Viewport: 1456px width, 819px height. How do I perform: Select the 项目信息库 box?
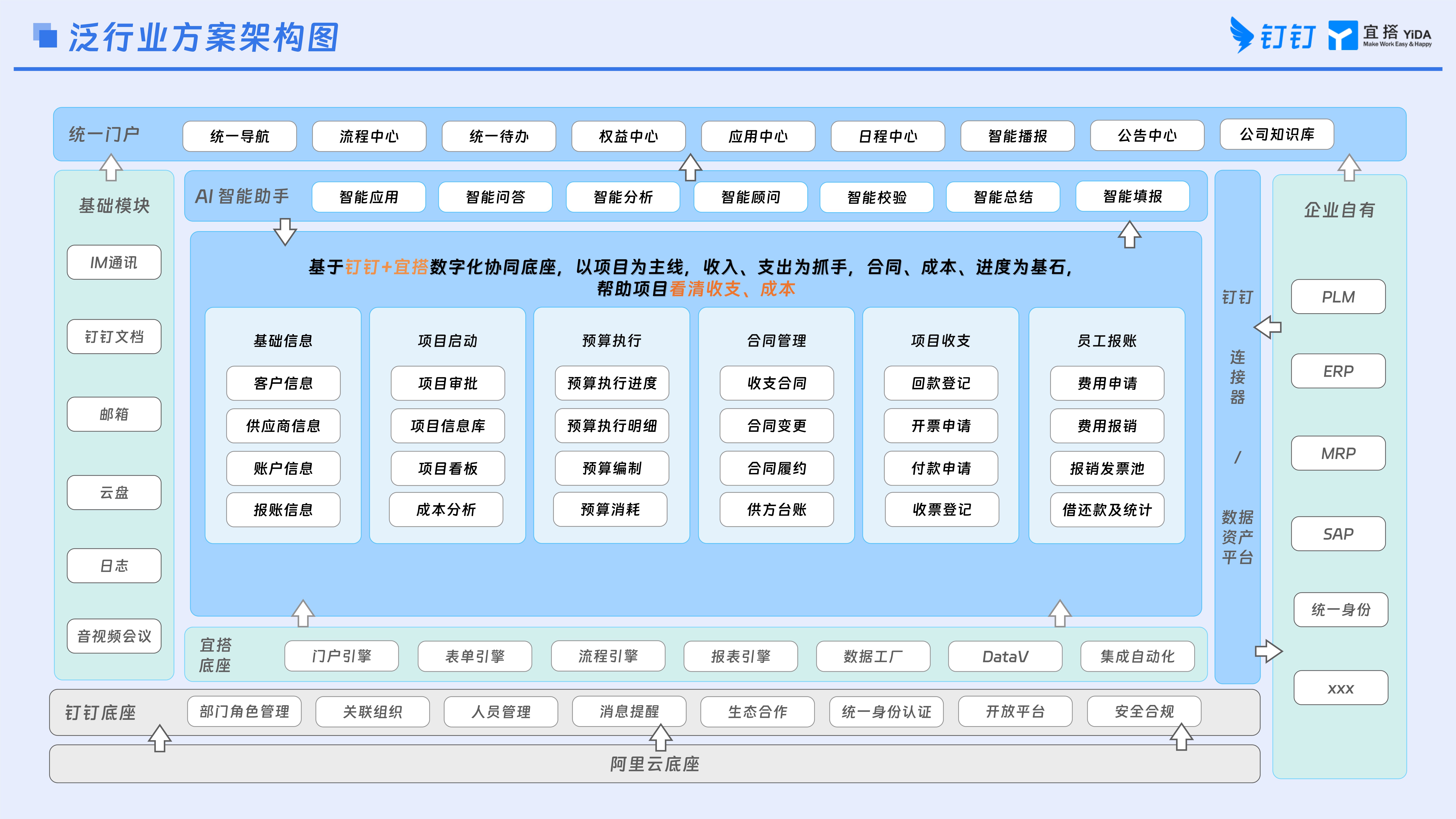(448, 426)
